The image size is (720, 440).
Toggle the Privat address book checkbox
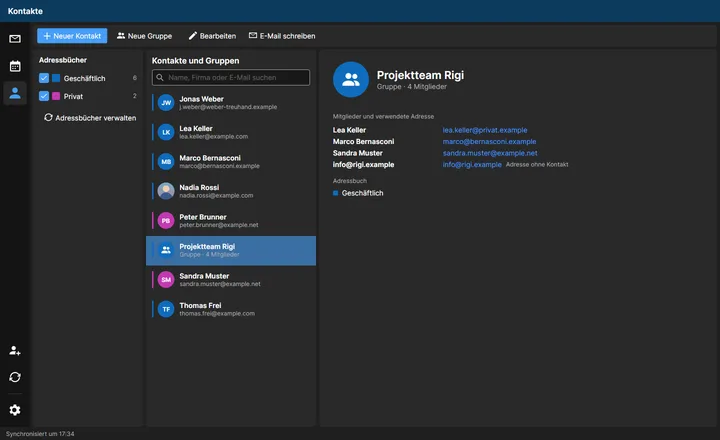(44, 96)
